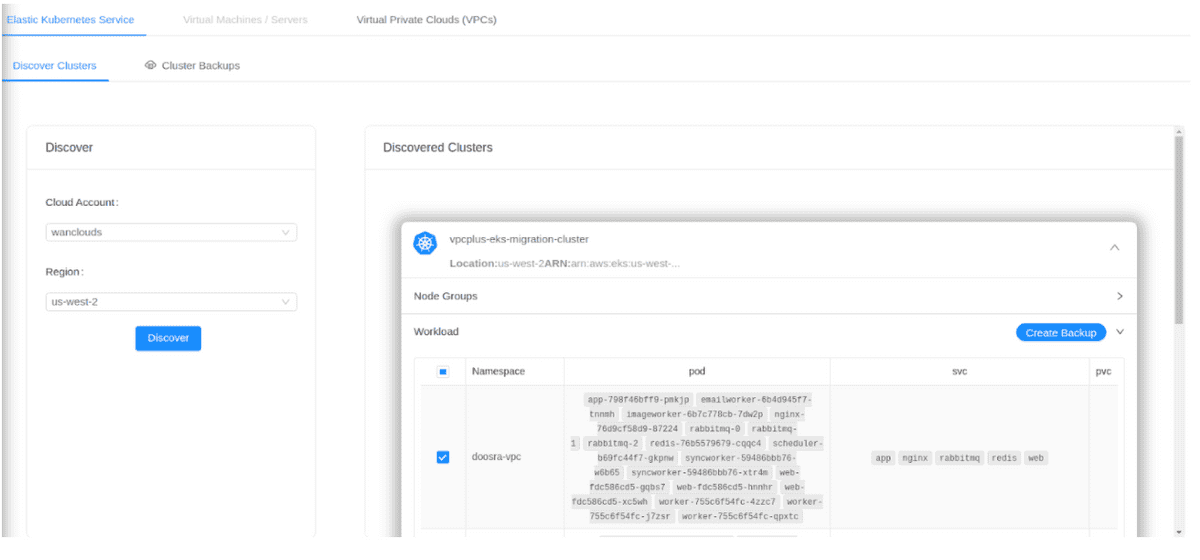Click the worker-755c6f54fc-4zzc7 pod tag
The width and height of the screenshot is (1200, 560).
tap(716, 502)
